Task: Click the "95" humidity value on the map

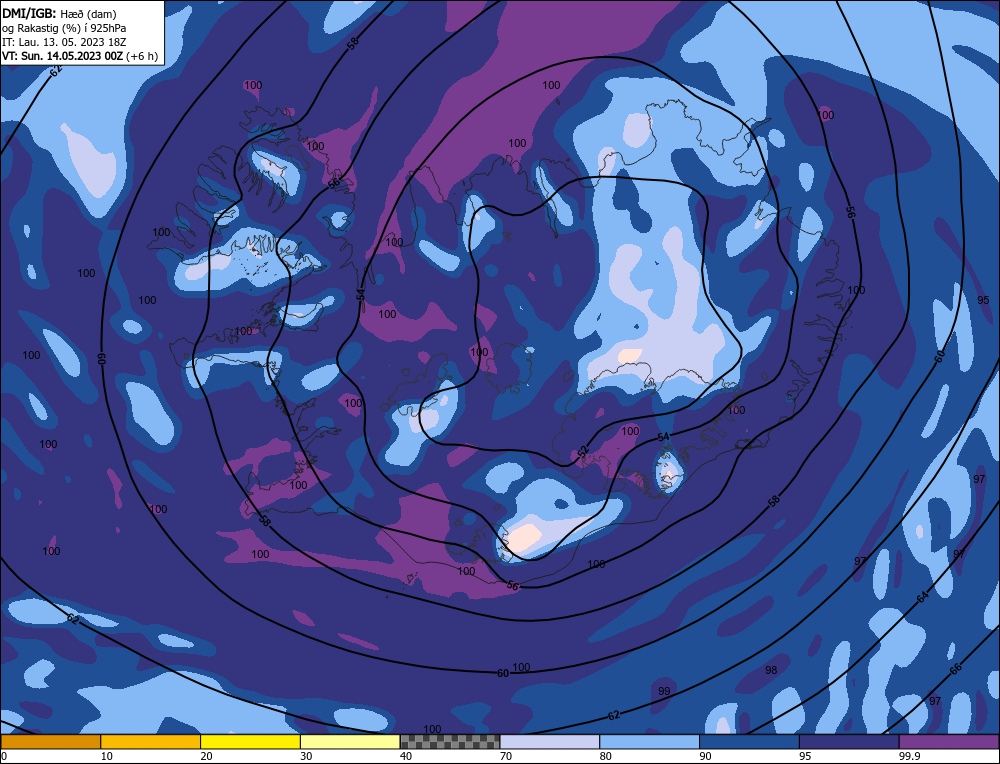Action: coord(983,300)
